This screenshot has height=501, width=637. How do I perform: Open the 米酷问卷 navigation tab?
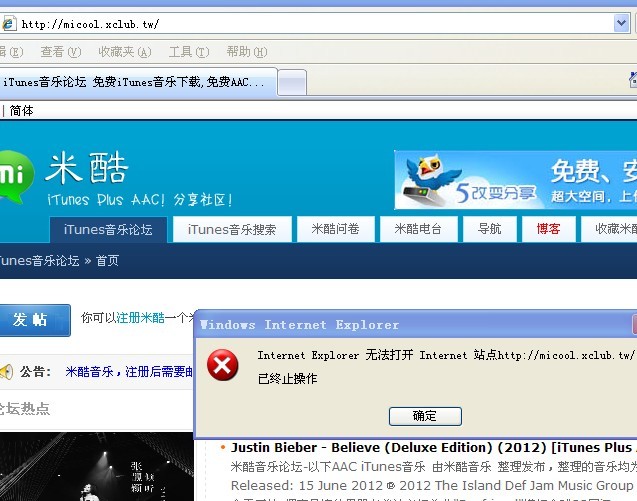(336, 229)
